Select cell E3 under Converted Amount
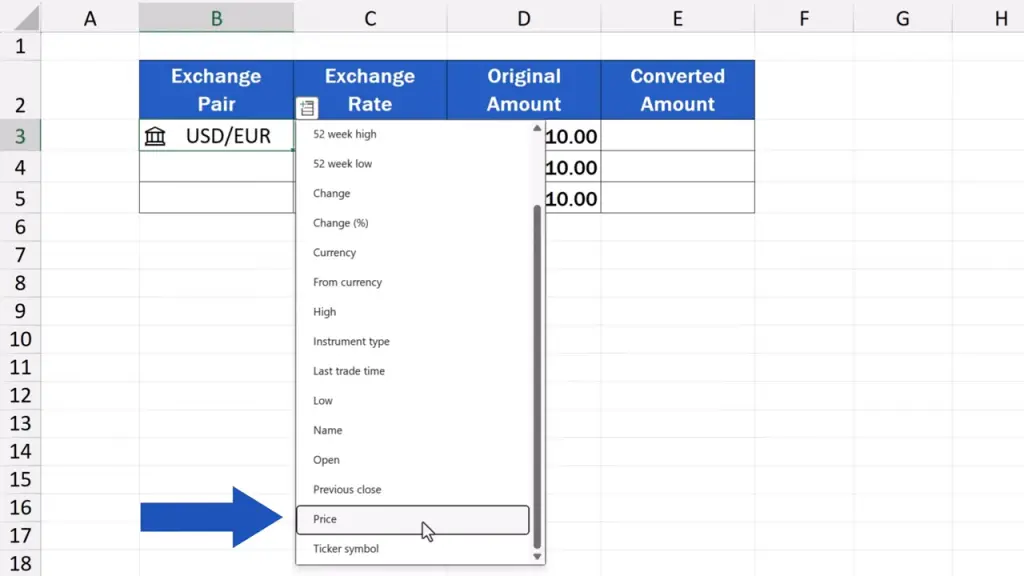Image resolution: width=1024 pixels, height=576 pixels. point(677,136)
